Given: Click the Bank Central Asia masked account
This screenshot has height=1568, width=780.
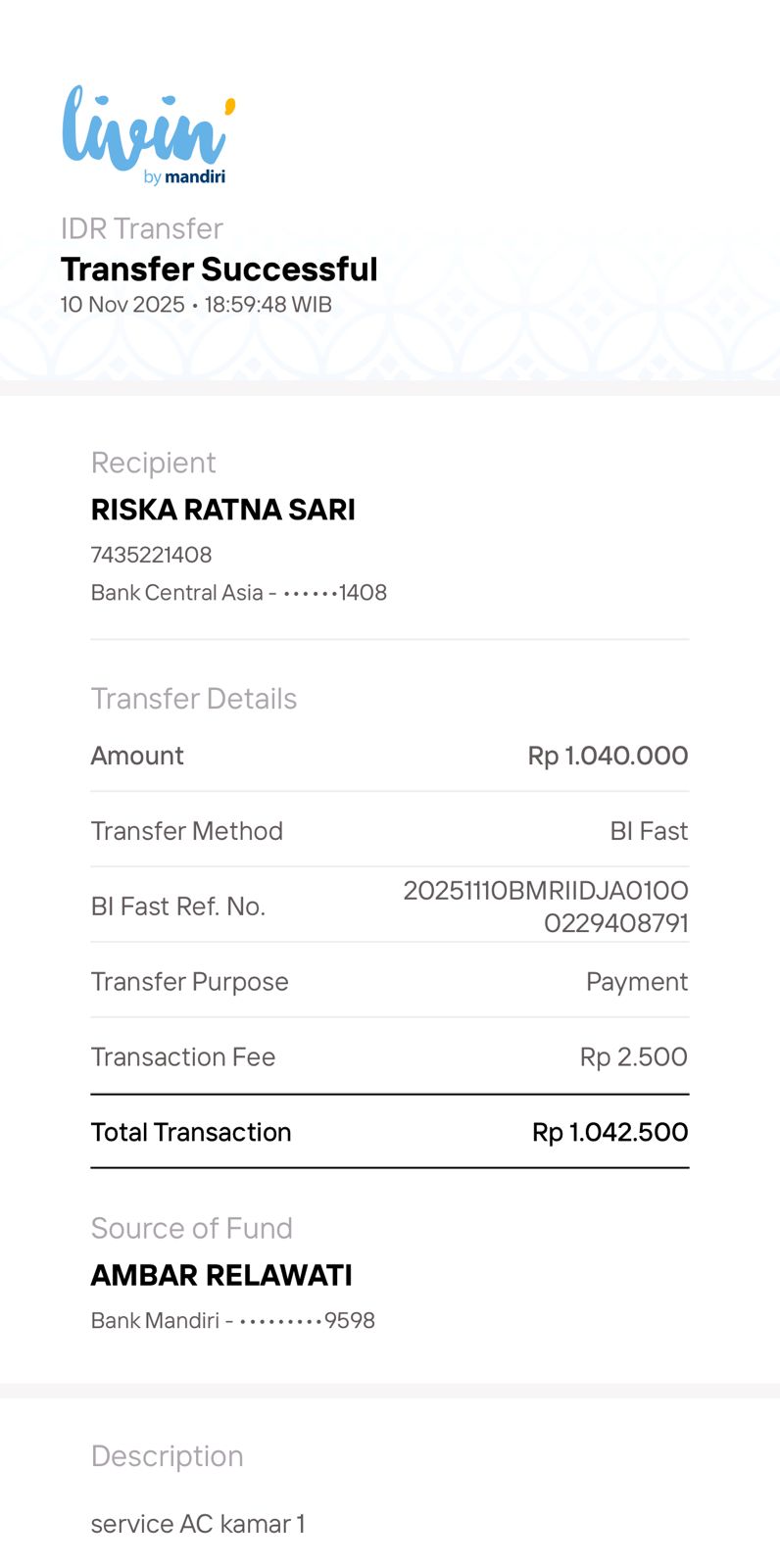Looking at the screenshot, I should click(238, 593).
